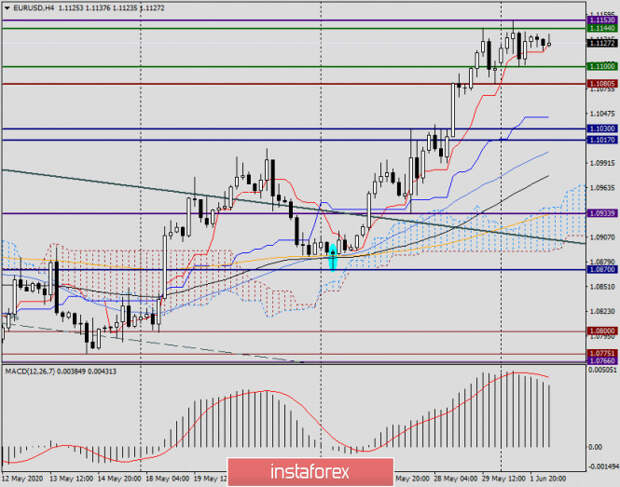Viewport: 620px width, 487px height.
Task: Click the 13 May 12:00 time axis label
Action: (71, 479)
